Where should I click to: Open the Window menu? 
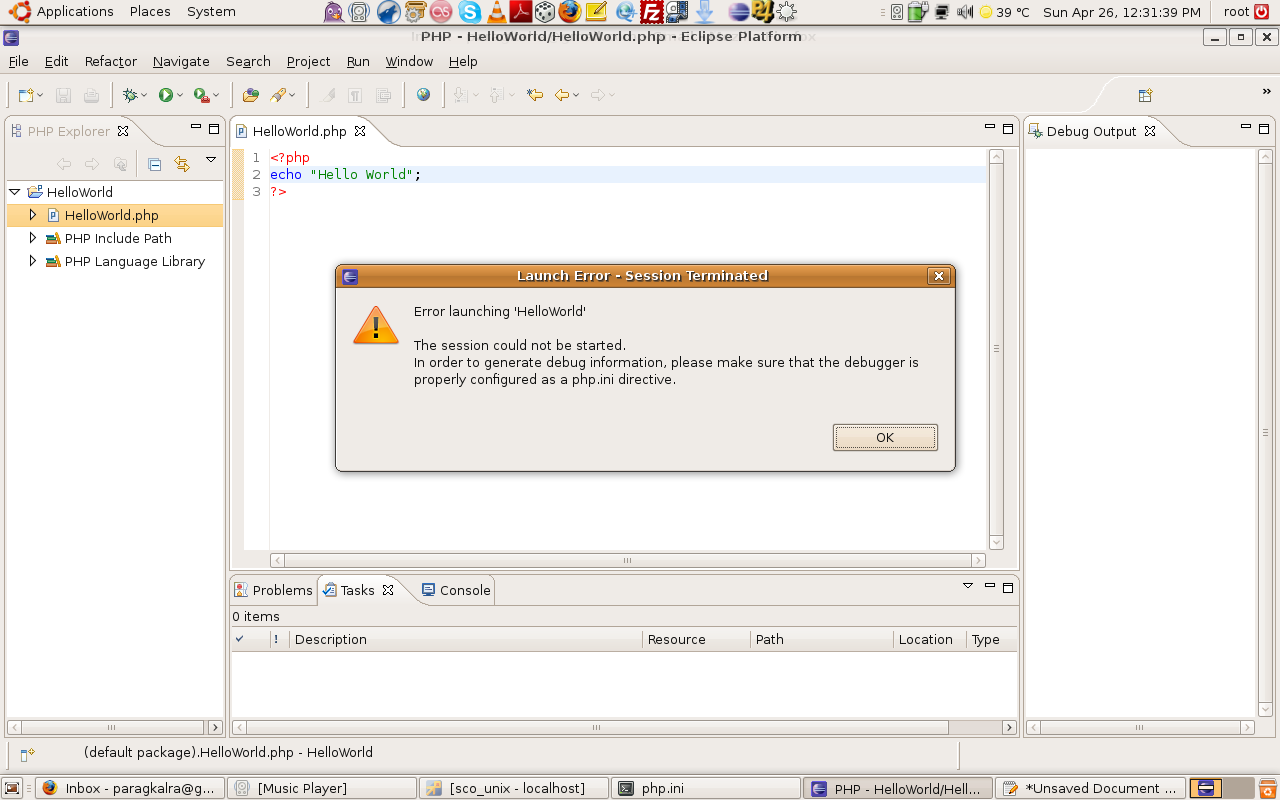[x=409, y=61]
